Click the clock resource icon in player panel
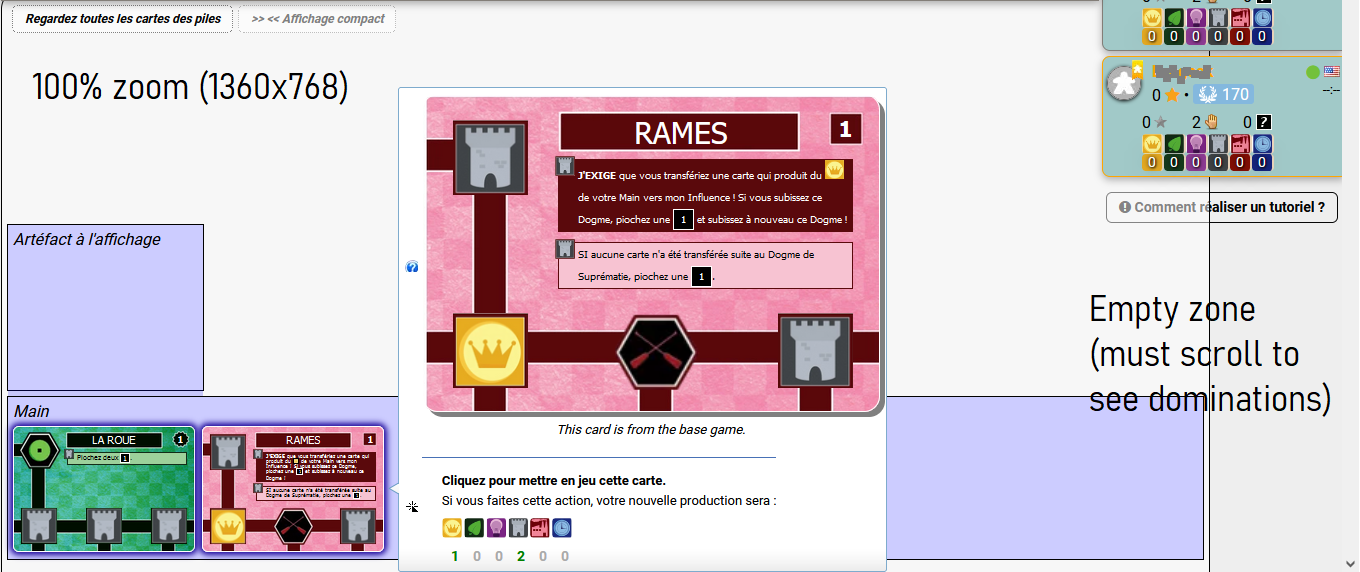The image size is (1360, 572). 1262,144
